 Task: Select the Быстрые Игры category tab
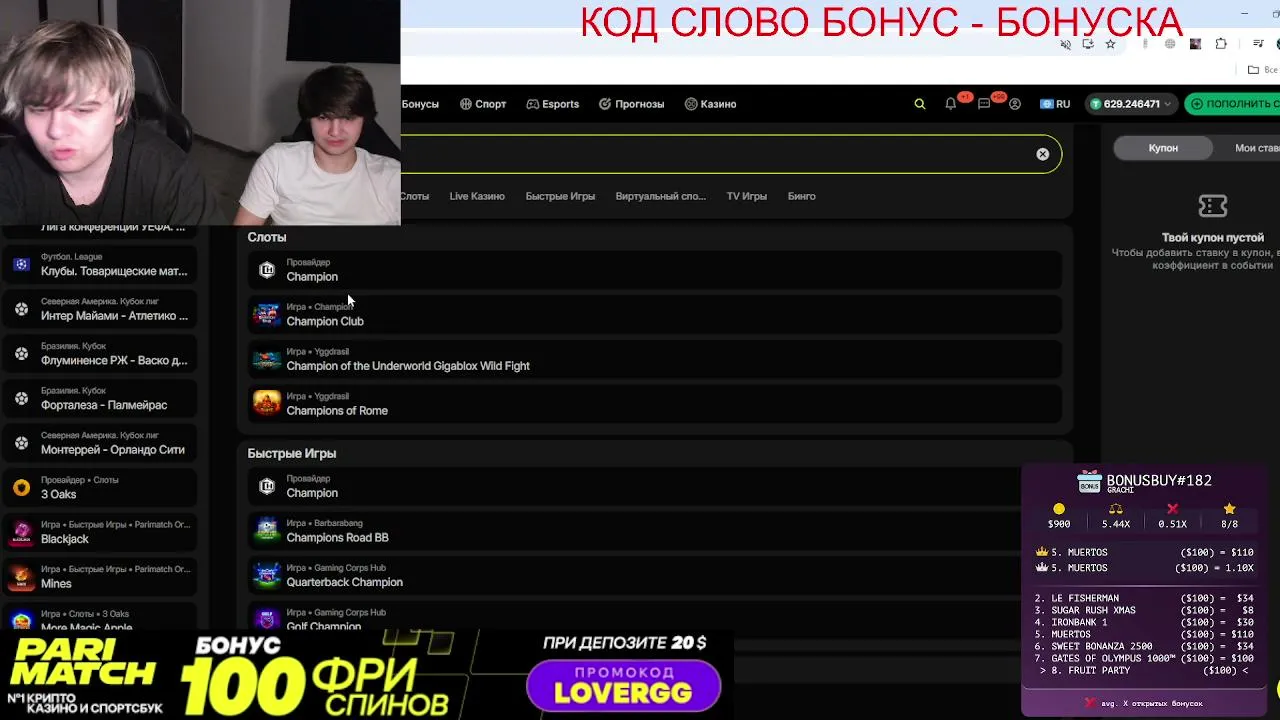[560, 196]
